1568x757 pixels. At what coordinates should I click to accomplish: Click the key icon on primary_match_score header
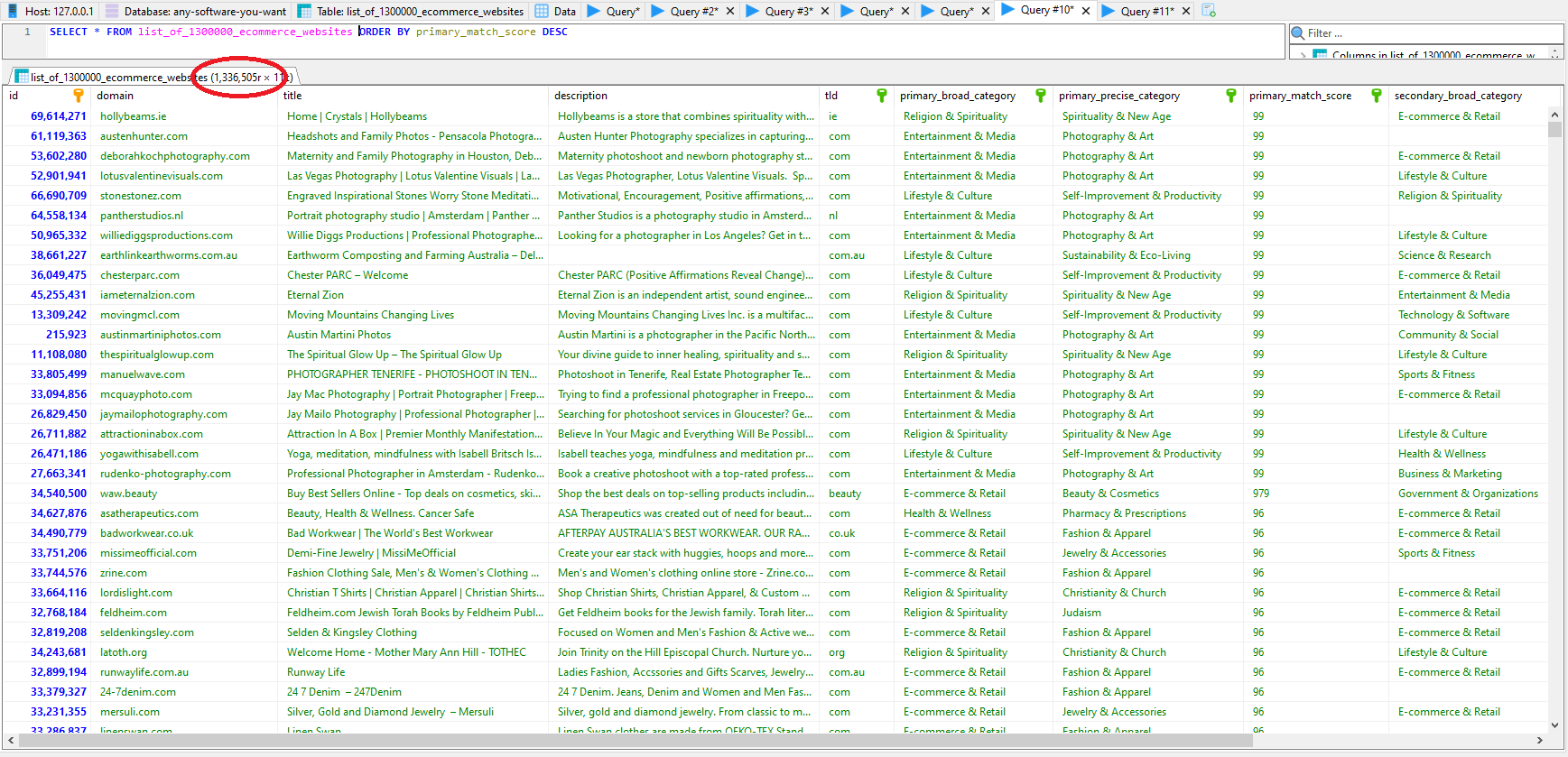click(x=1377, y=95)
